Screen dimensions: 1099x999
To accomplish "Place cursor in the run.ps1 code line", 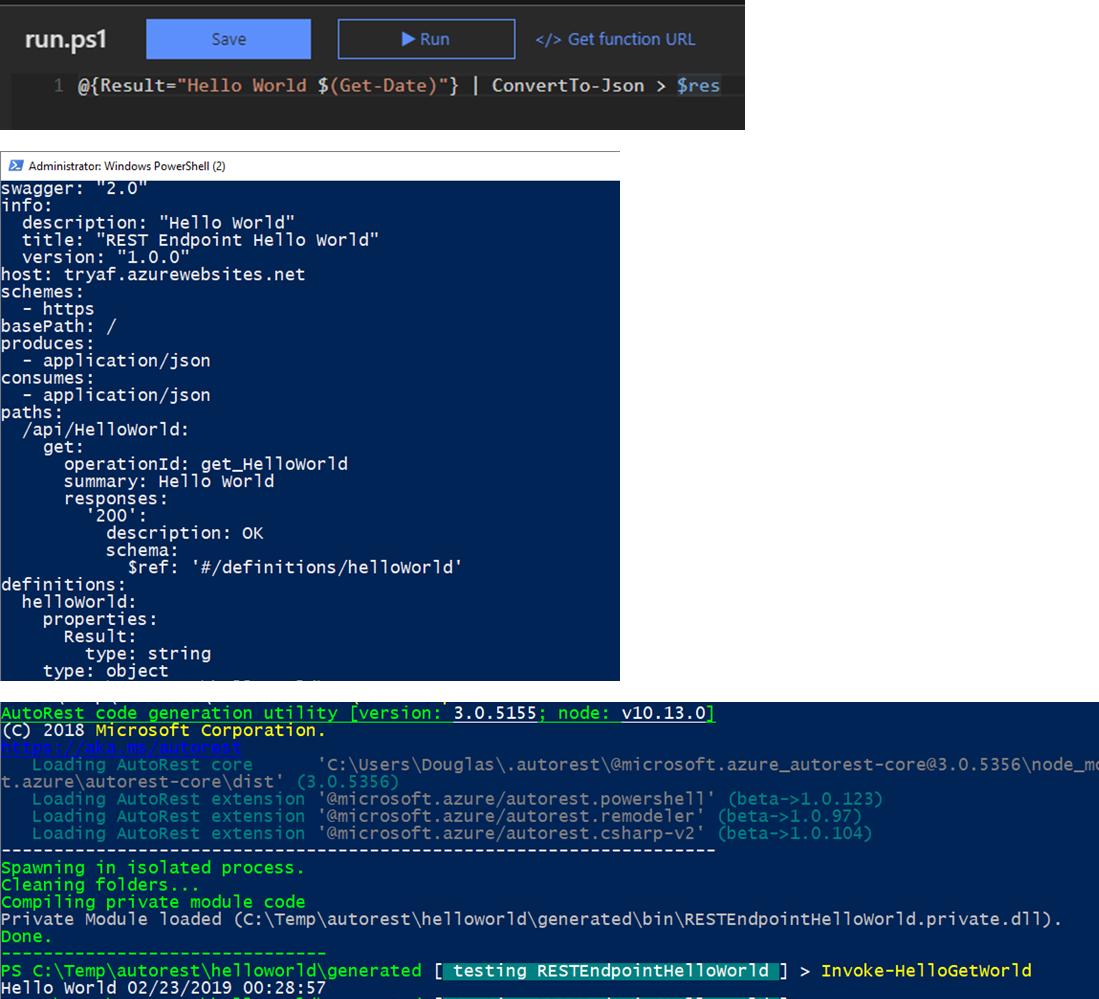I will pyautogui.click(x=398, y=86).
